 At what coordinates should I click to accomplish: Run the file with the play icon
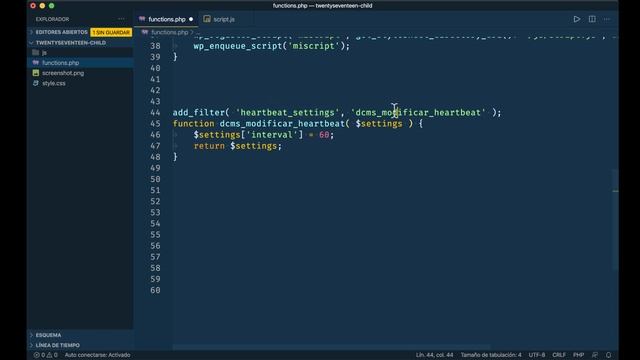pos(576,19)
